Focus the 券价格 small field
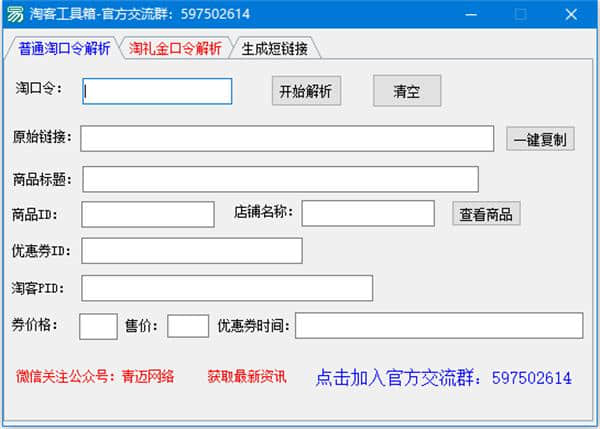Screen dimensions: 600x429 point(98,326)
